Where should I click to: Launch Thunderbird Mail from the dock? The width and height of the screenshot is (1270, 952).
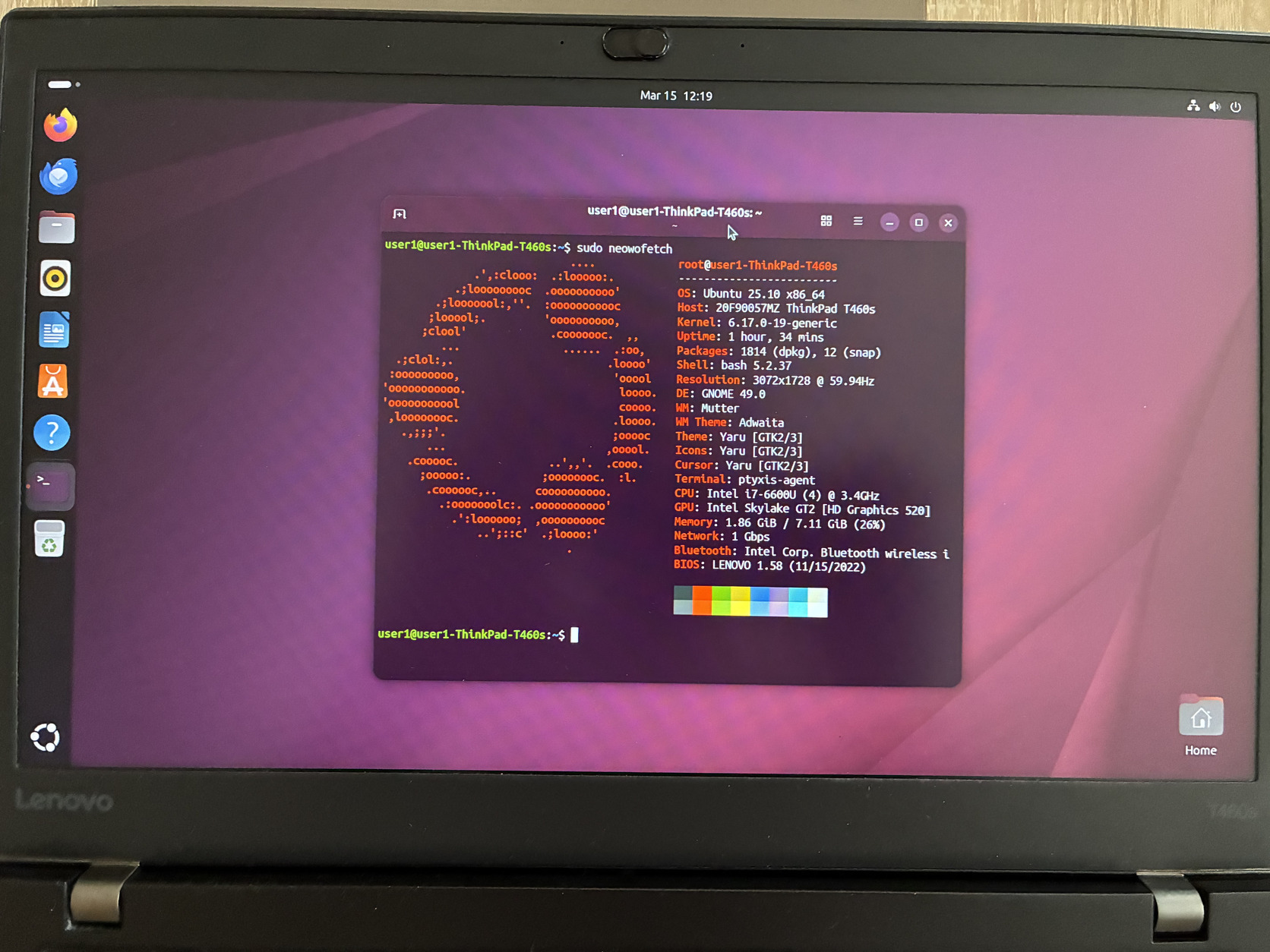(x=58, y=176)
